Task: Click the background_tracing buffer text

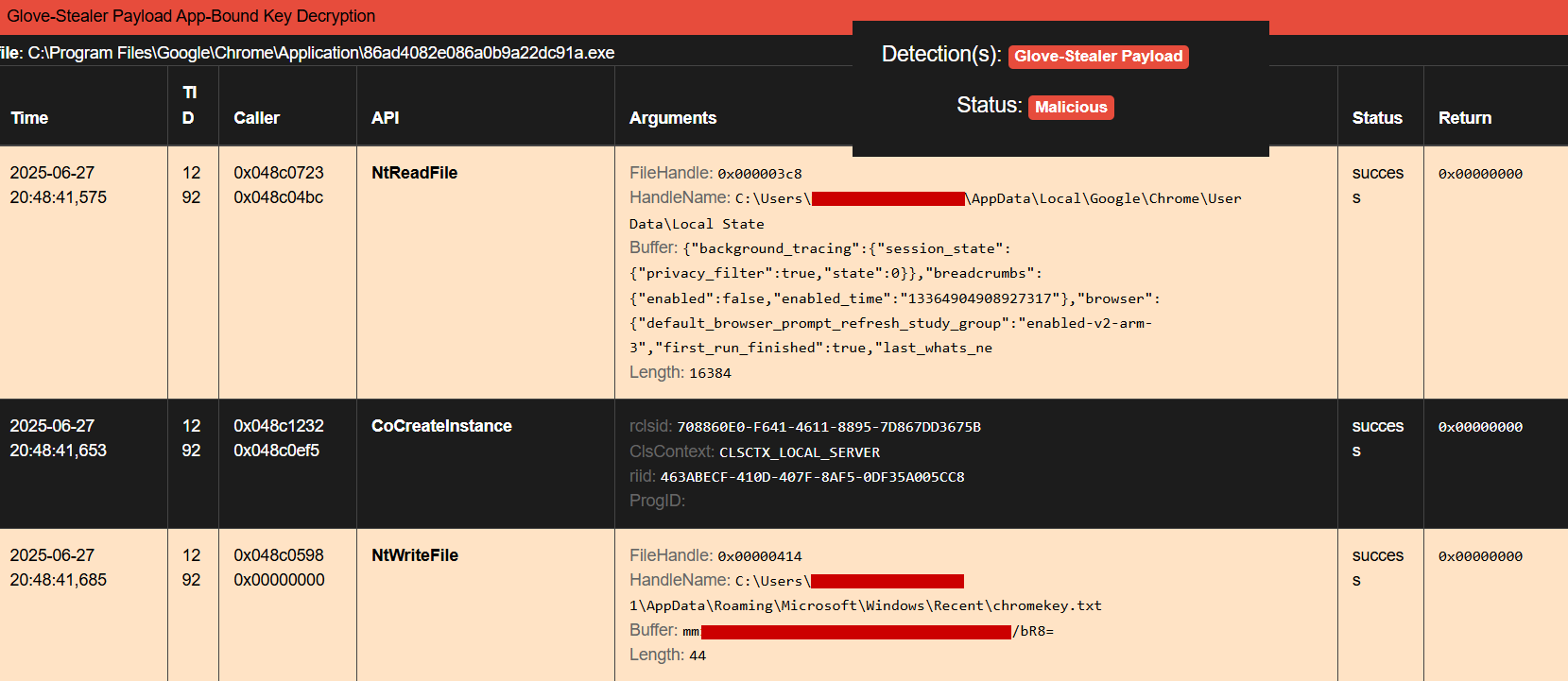Action: click(846, 248)
